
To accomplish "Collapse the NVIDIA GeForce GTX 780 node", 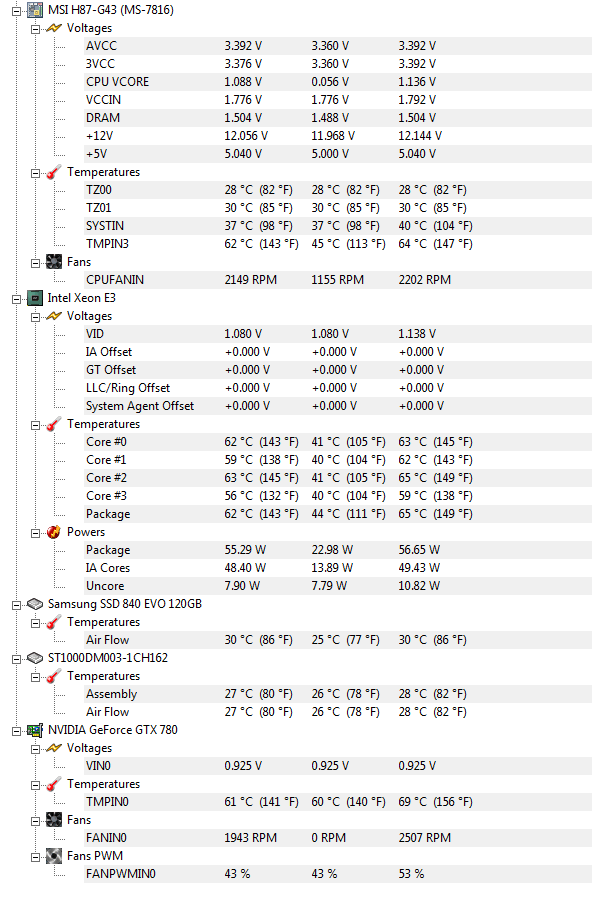I will click(x=16, y=731).
